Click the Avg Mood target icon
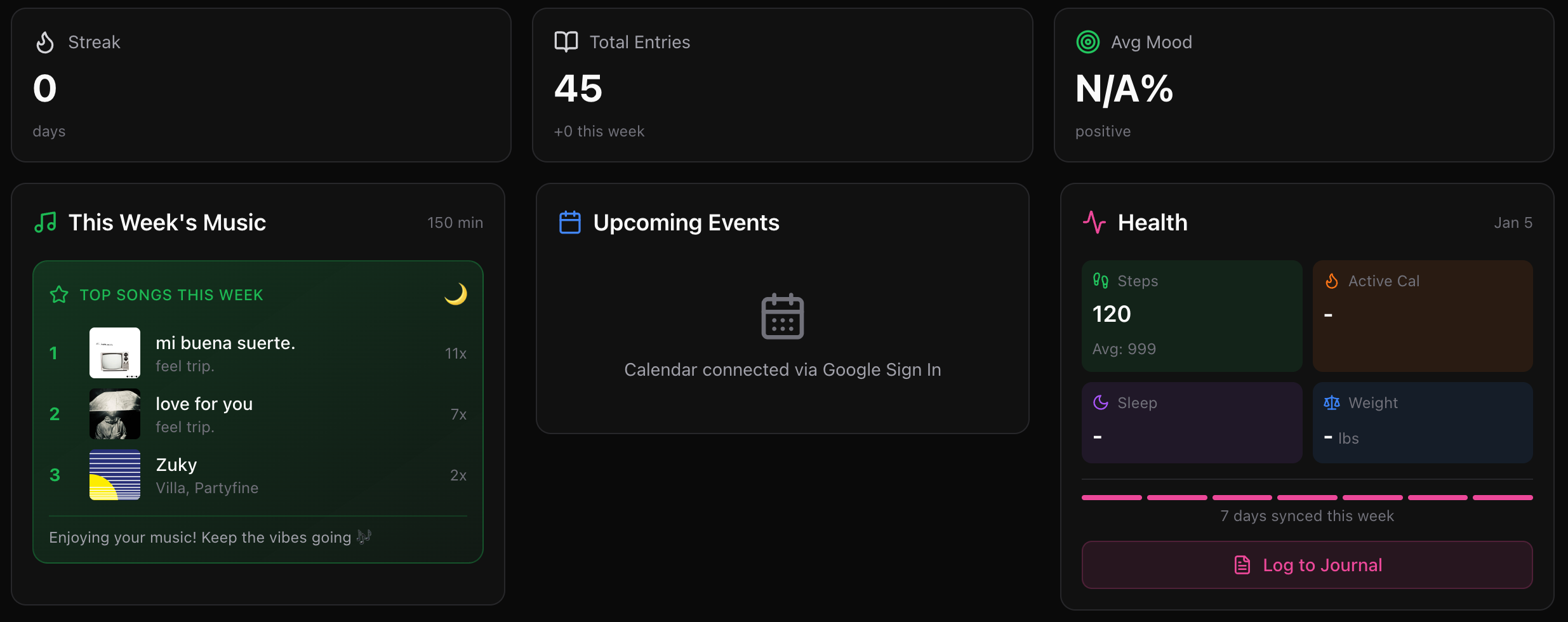The width and height of the screenshot is (1568, 622). pos(1087,42)
